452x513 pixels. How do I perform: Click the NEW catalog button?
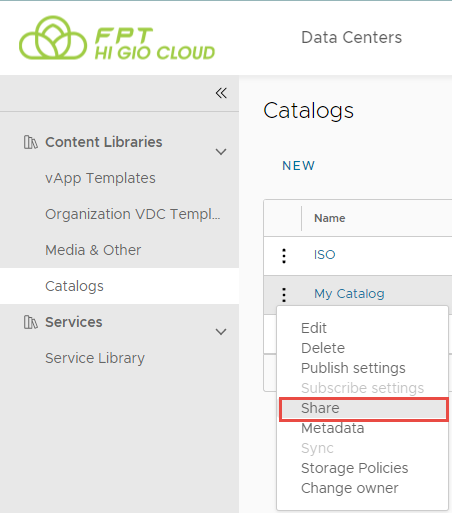point(298,166)
